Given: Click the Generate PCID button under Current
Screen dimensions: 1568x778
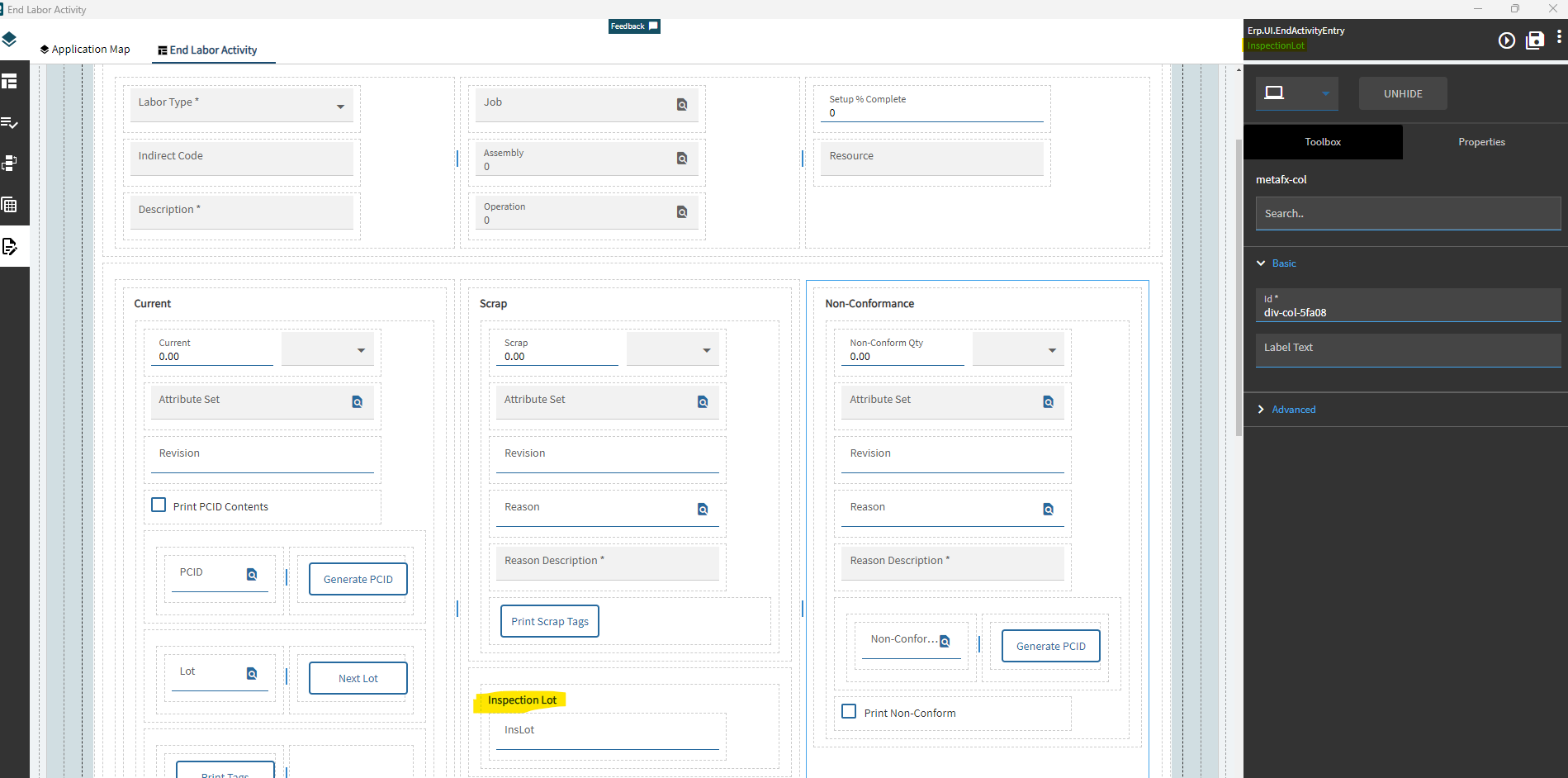Looking at the screenshot, I should point(358,579).
